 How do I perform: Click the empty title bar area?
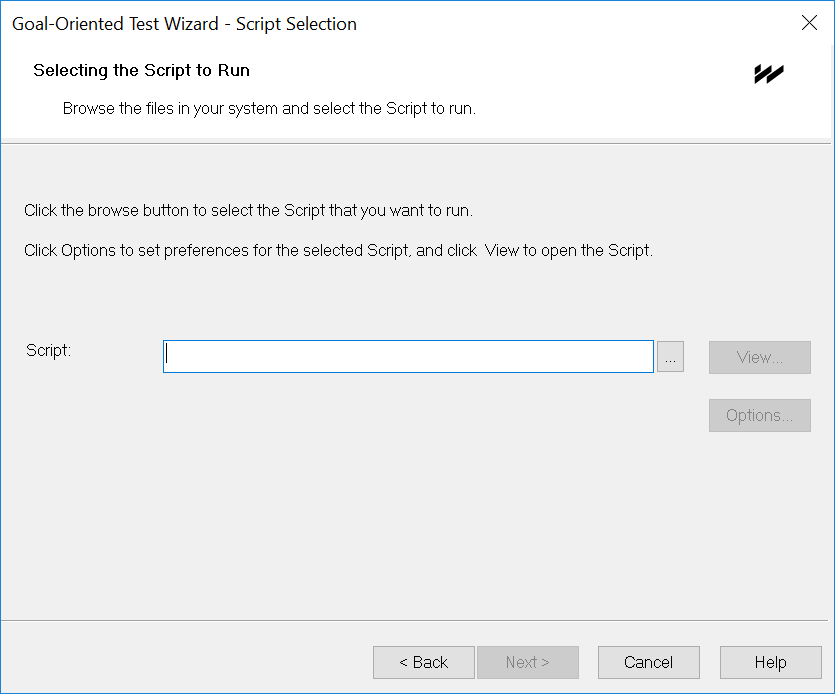(575, 24)
